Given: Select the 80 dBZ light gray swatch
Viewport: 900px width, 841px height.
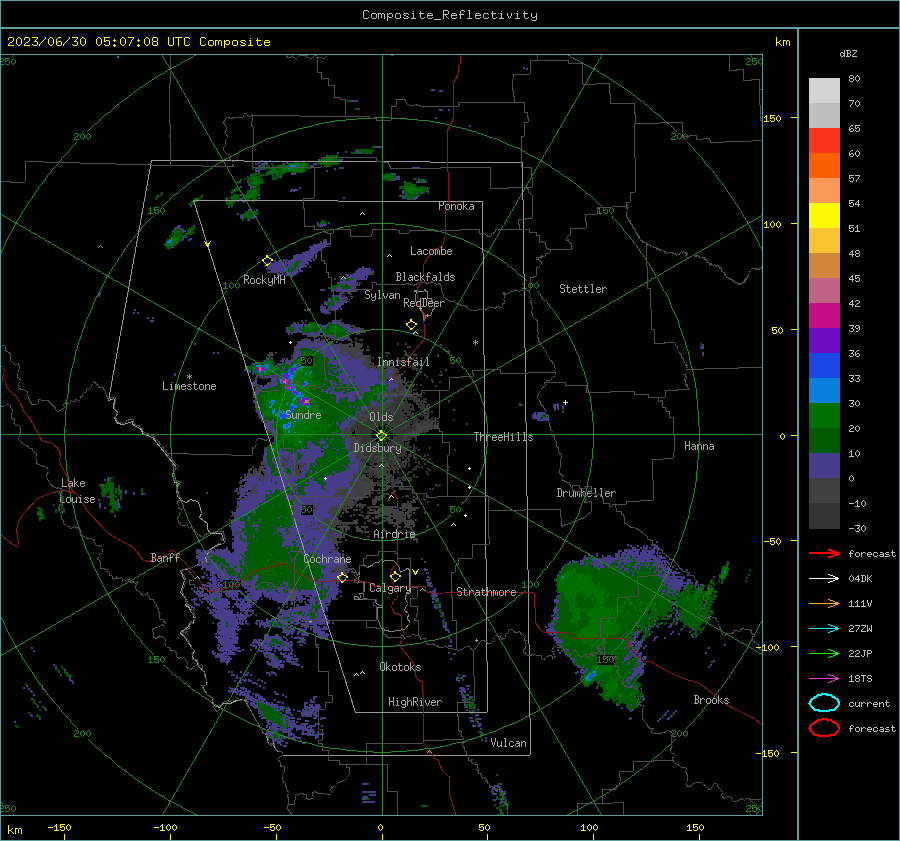Looking at the screenshot, I should click(x=824, y=90).
